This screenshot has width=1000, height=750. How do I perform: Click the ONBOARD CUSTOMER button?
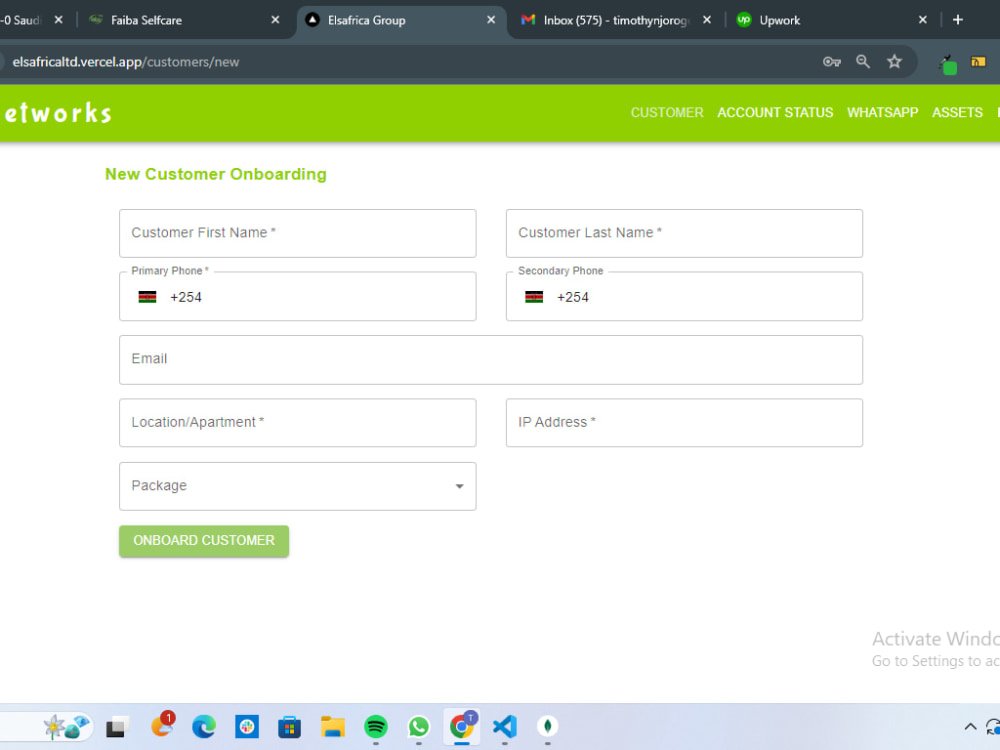(x=203, y=541)
